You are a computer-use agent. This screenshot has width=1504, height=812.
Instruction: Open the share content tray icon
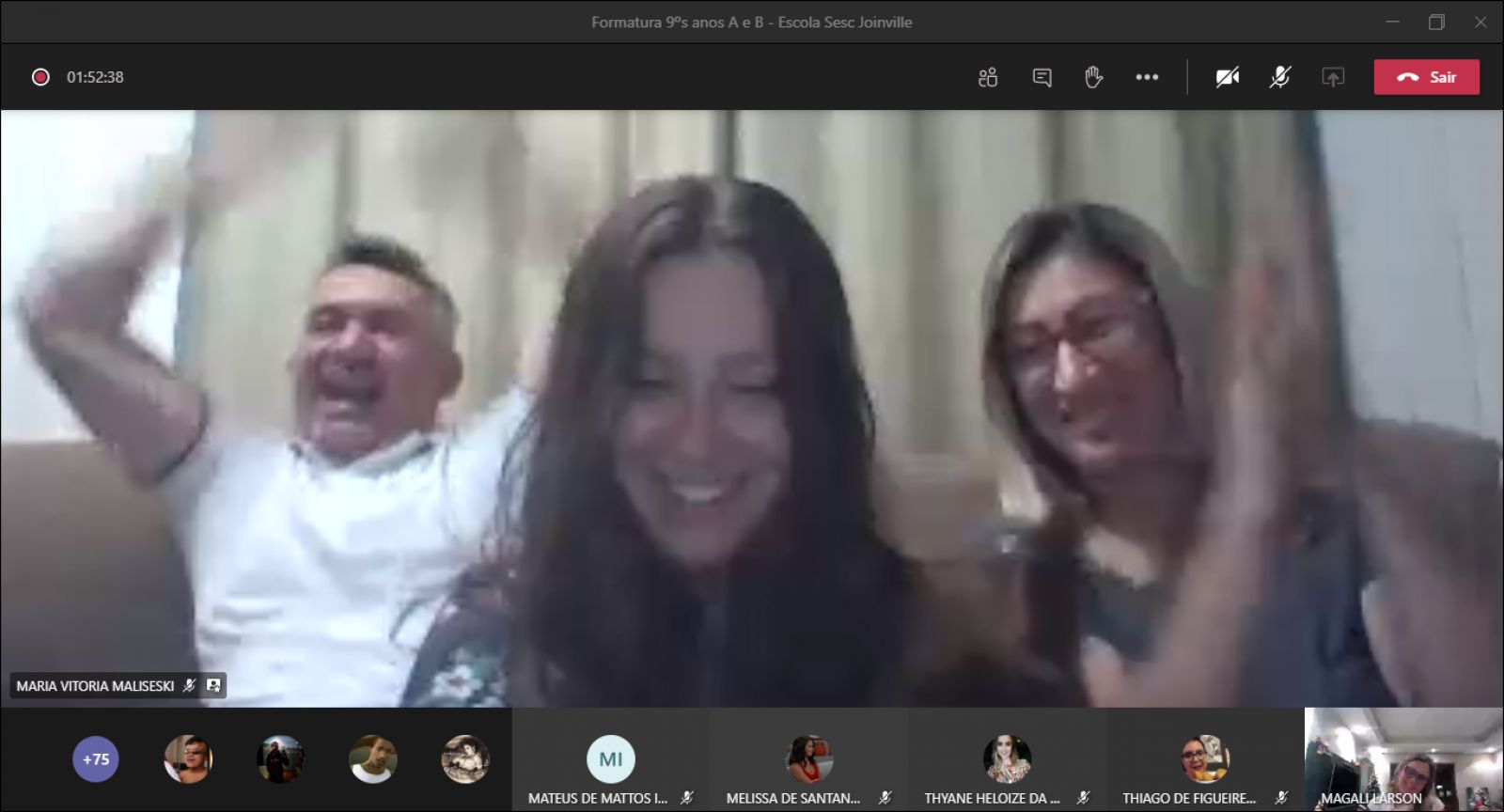1332,77
